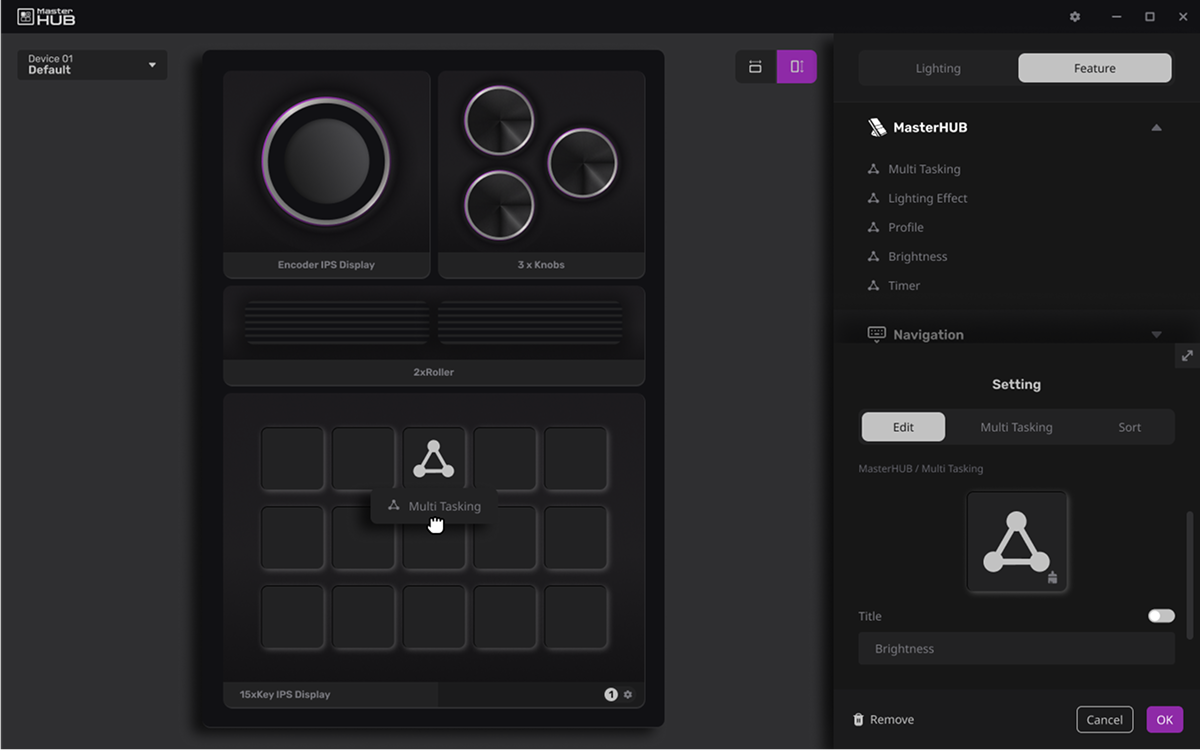
Task: Open the Device 01 Default profile dropdown
Action: [x=92, y=65]
